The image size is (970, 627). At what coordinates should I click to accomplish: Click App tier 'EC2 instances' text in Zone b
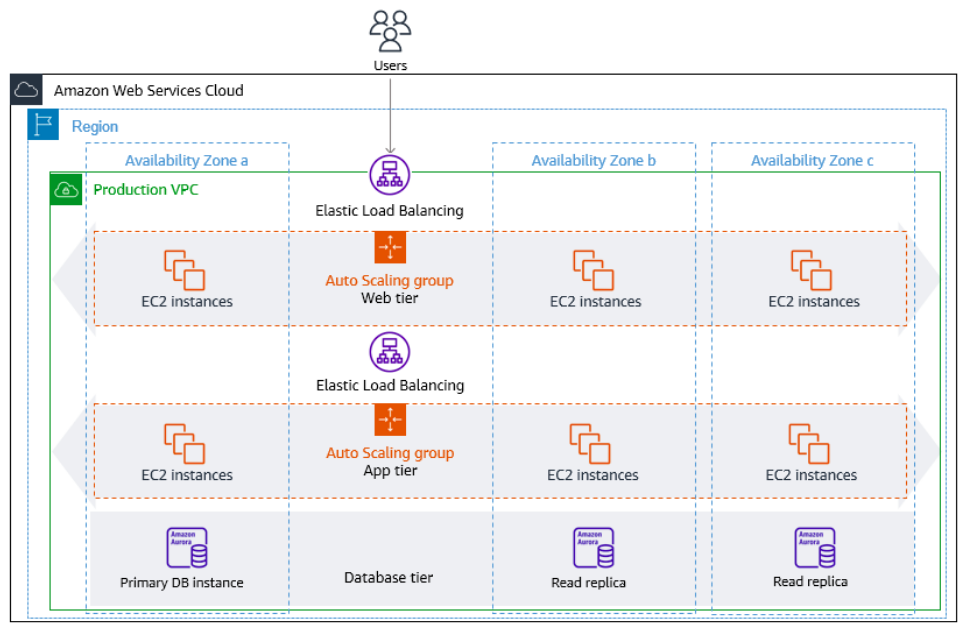click(593, 476)
